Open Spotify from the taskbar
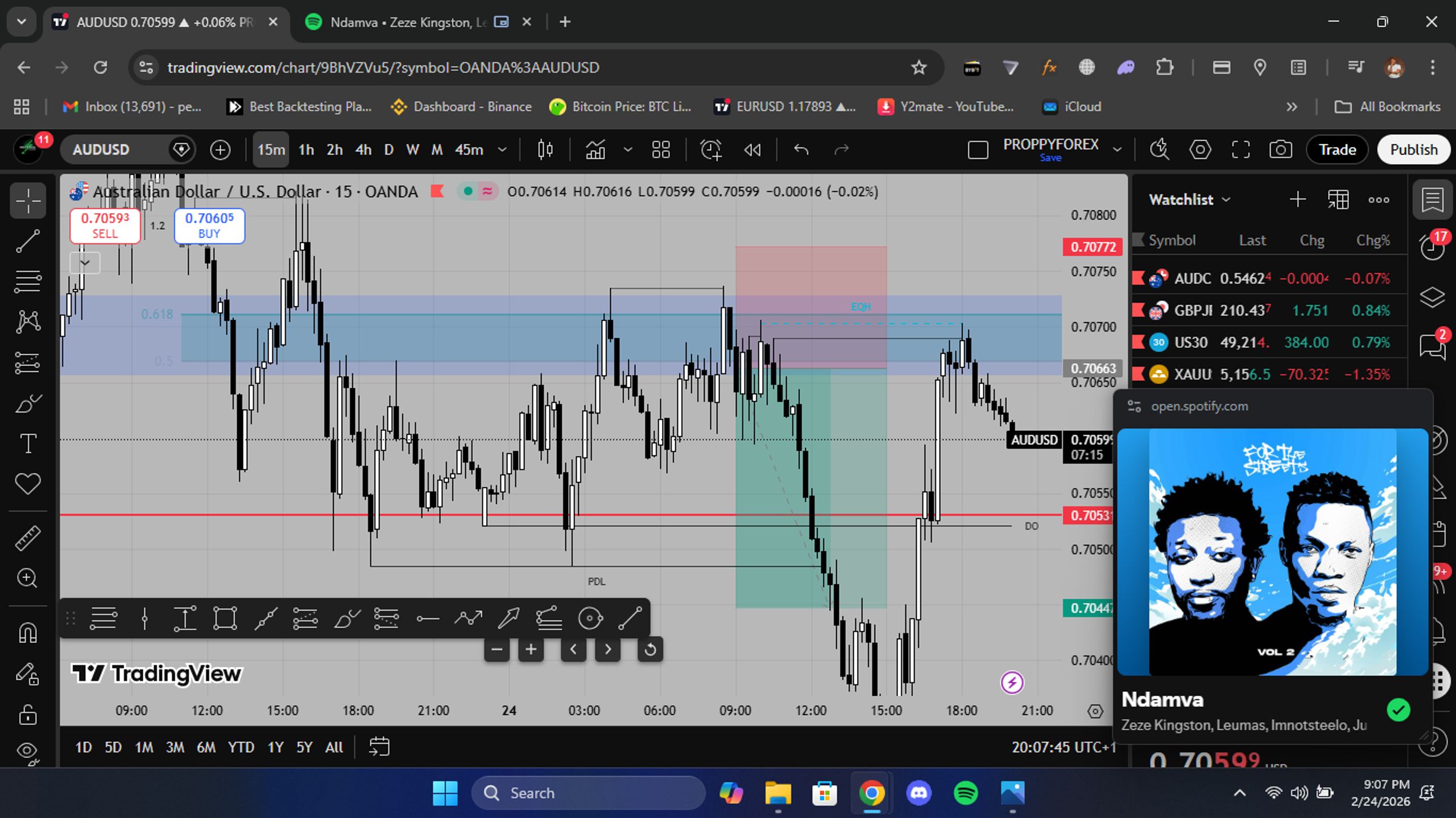The image size is (1456, 818). [965, 792]
